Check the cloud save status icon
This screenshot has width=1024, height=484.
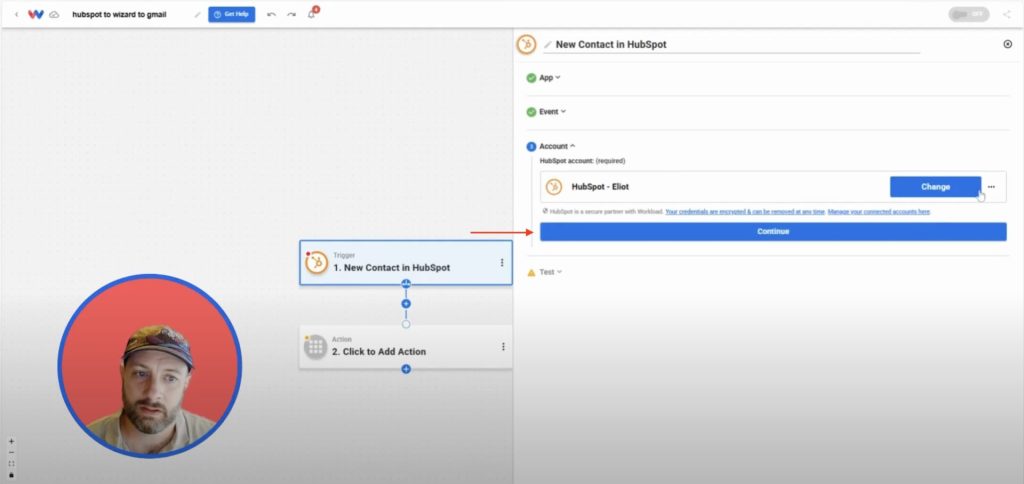tap(54, 14)
